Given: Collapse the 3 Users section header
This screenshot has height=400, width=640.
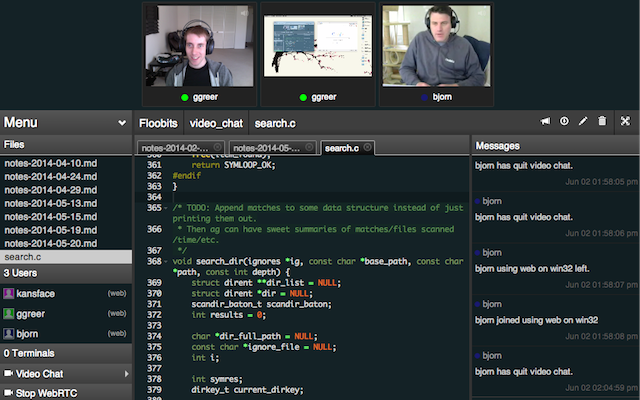Looking at the screenshot, I should pos(66,273).
